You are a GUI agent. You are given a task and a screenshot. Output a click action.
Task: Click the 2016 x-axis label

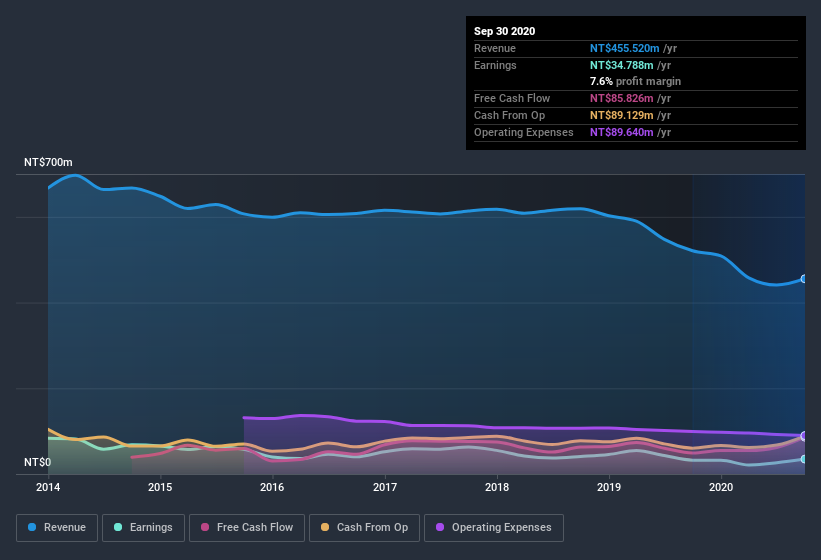[272, 487]
